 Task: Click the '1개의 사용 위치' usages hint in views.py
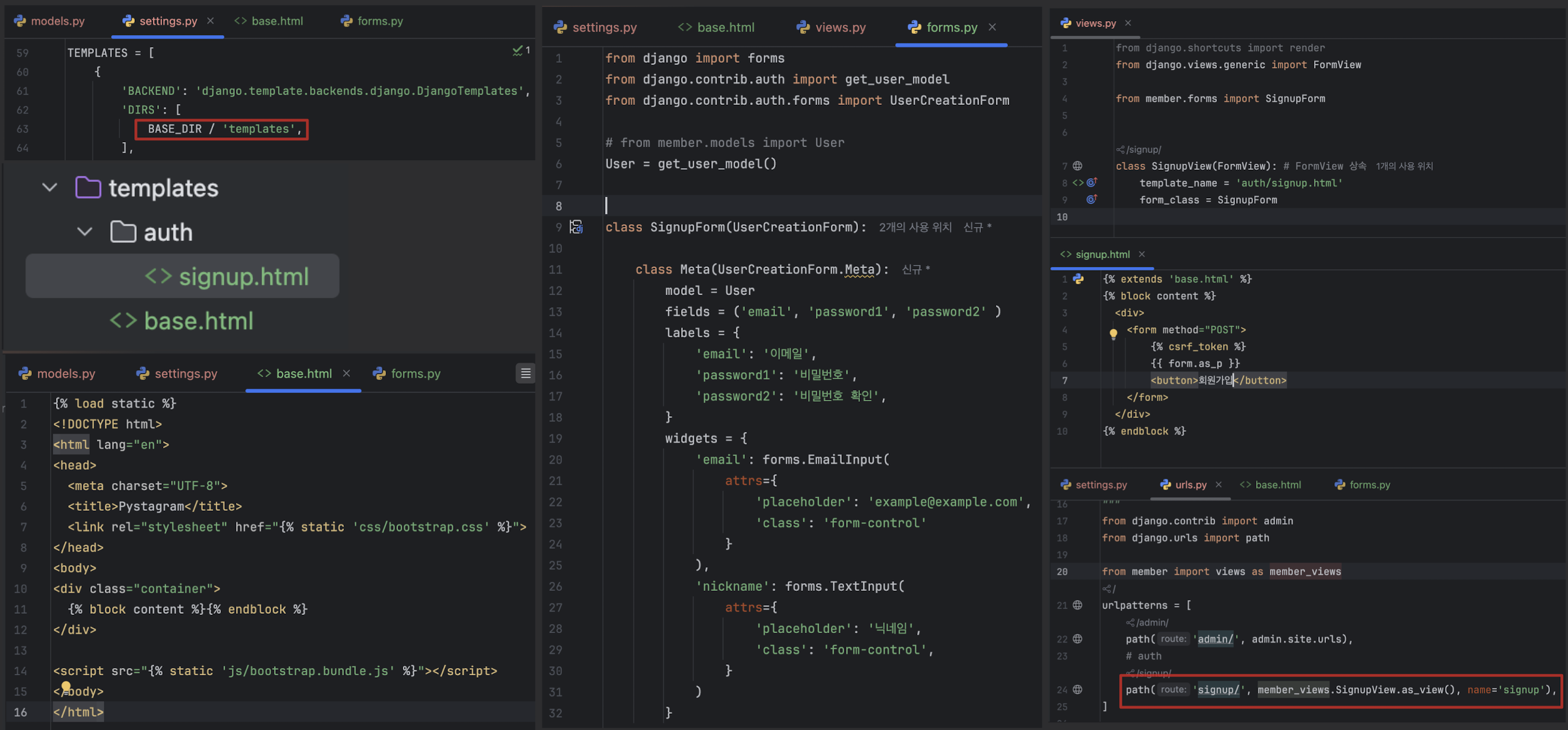1404,166
